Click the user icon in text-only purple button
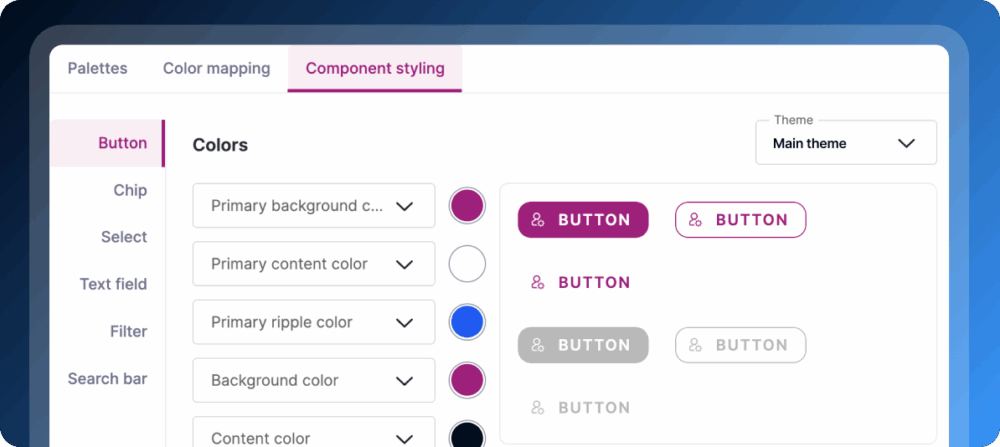The height and width of the screenshot is (447, 1000). tap(538, 283)
